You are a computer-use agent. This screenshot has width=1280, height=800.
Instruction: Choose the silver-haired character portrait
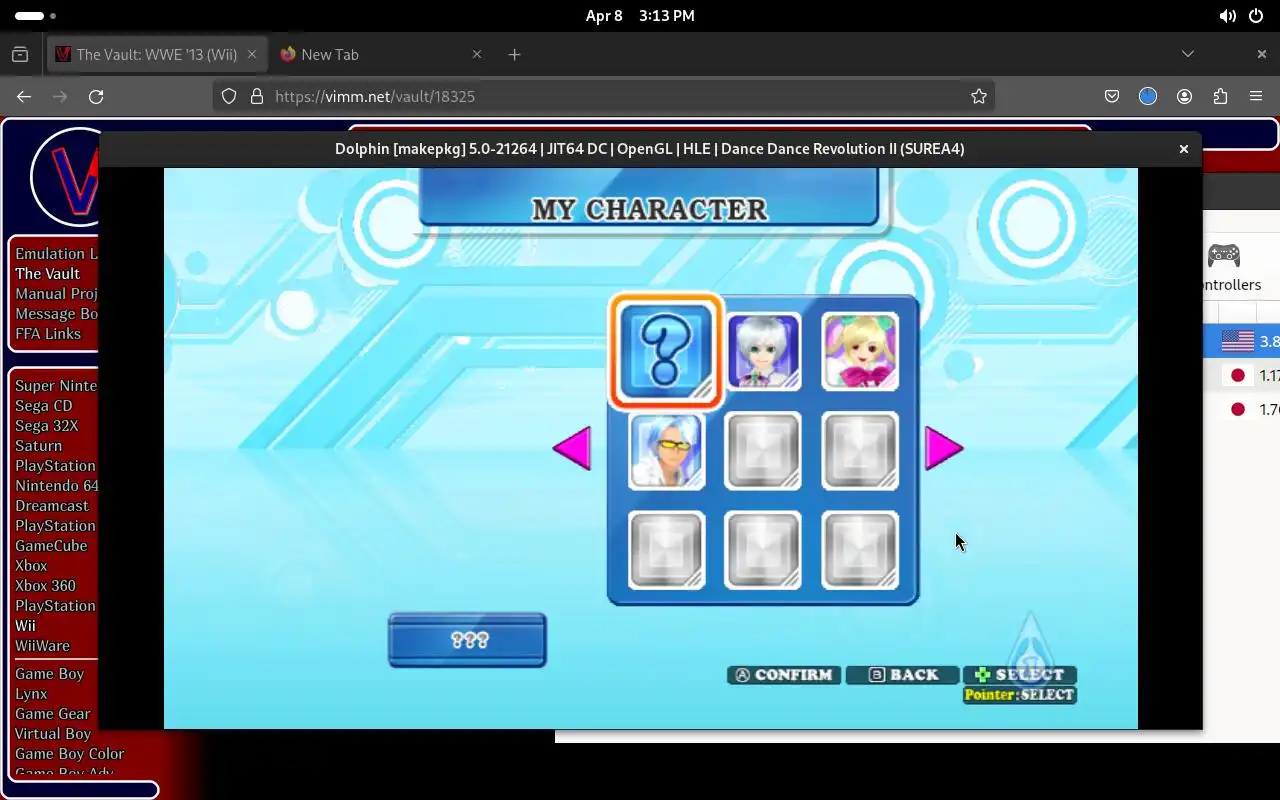coord(763,351)
